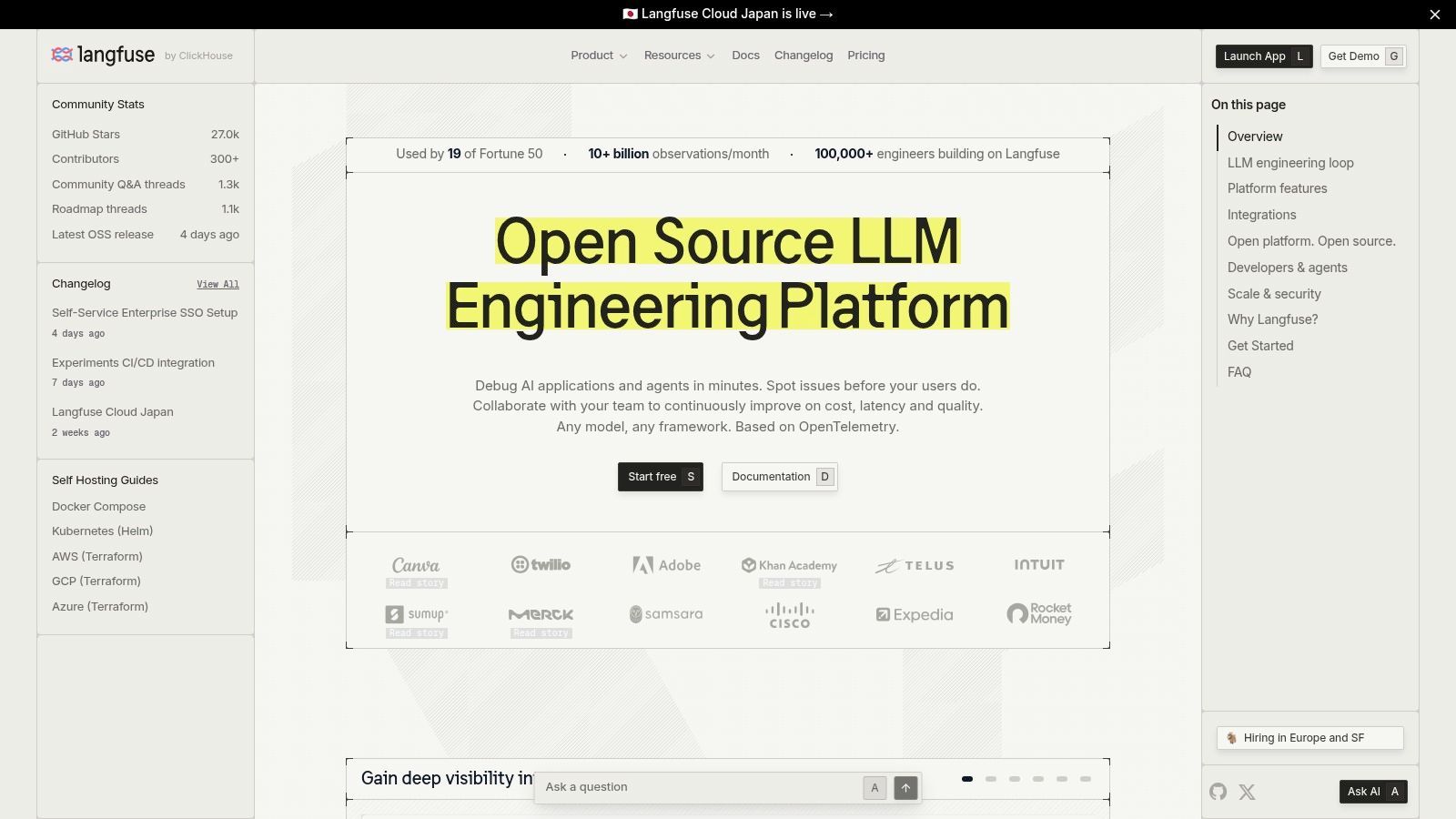Click Read story under Khan Academy
The height and width of the screenshot is (819, 1456).
click(790, 583)
